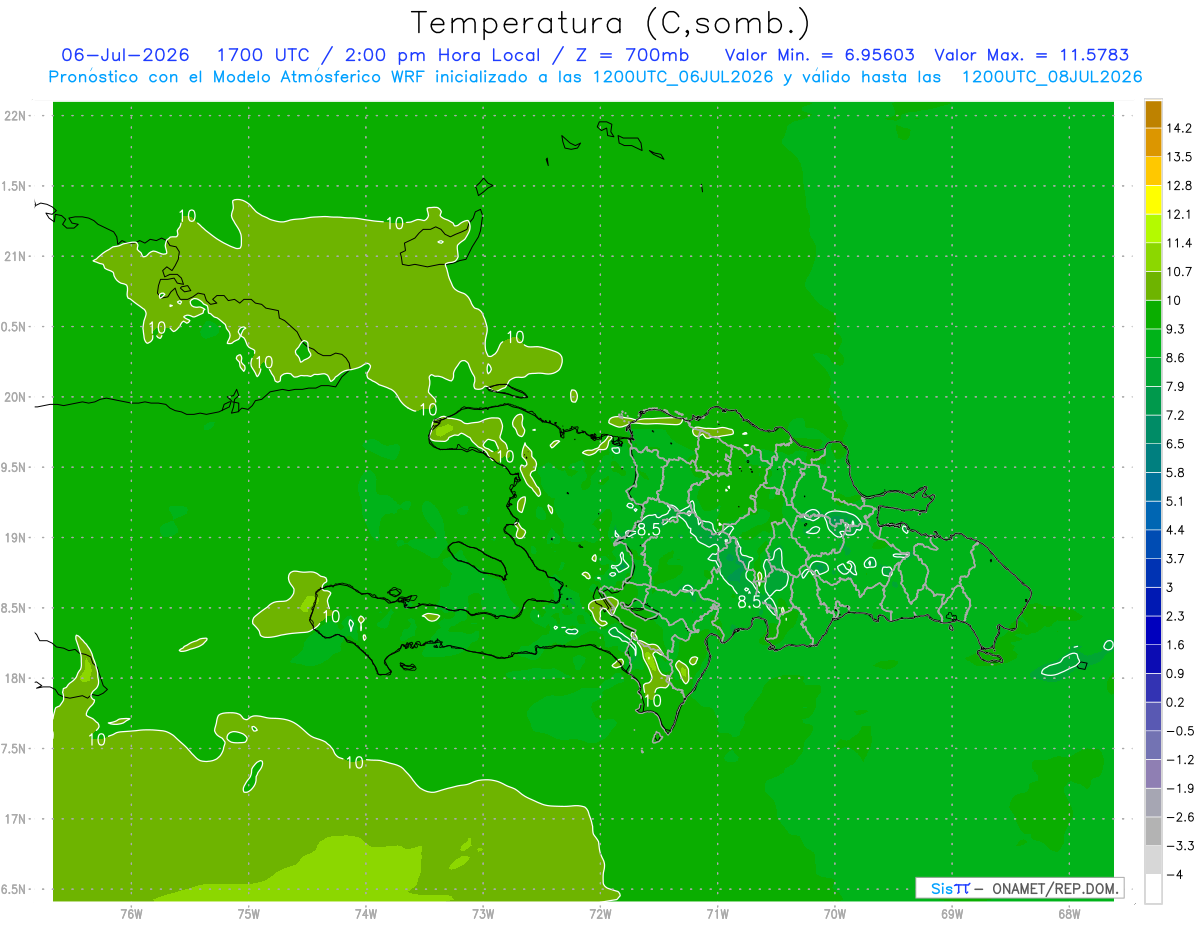Click the '13.5' color scale value
This screenshot has height=927, width=1200.
pos(1178,157)
